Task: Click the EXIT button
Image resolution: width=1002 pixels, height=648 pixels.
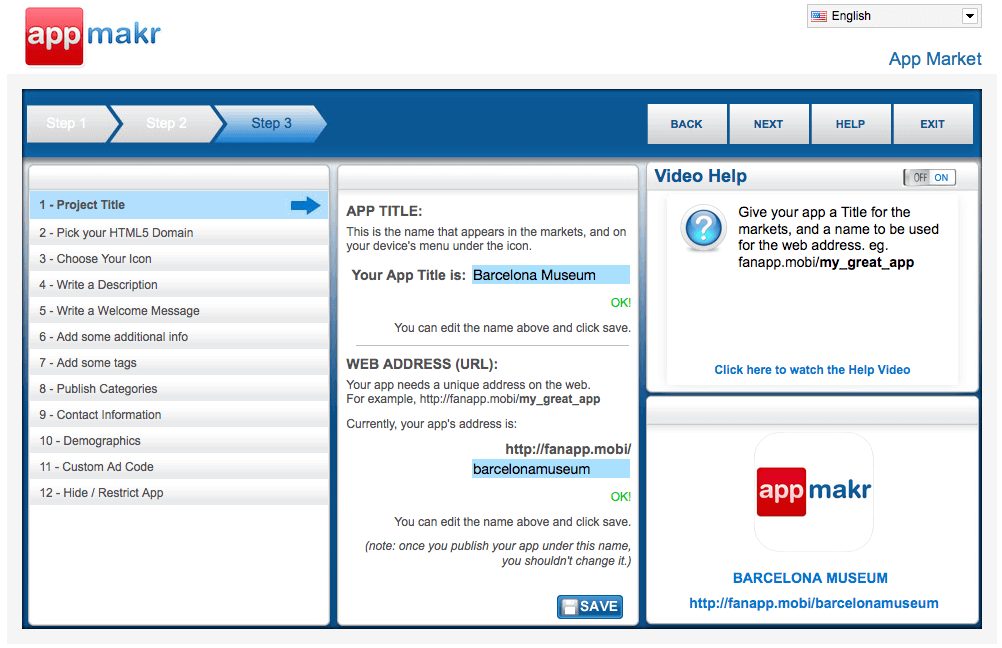Action: click(x=932, y=124)
